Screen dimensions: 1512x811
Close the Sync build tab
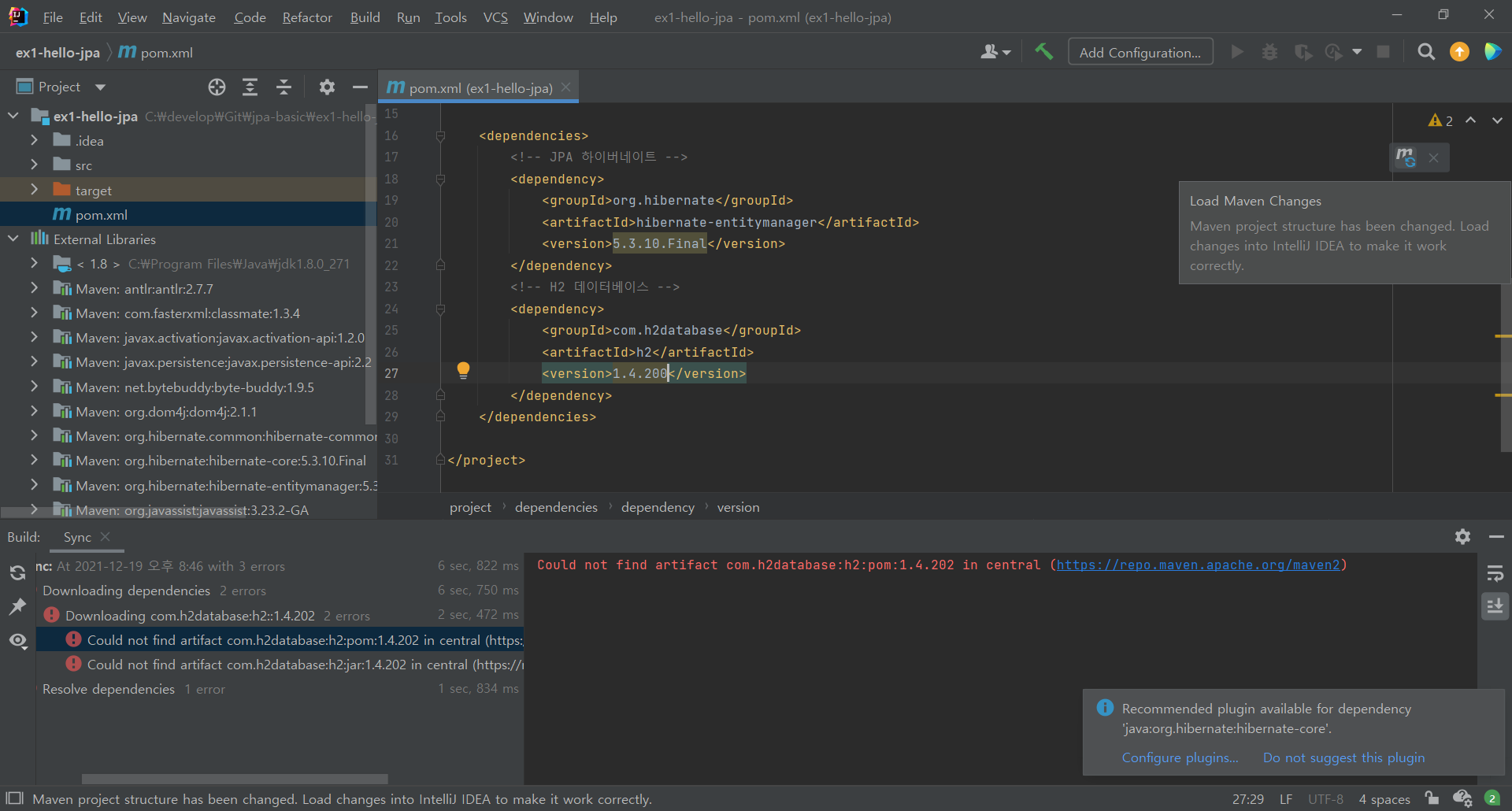pyautogui.click(x=106, y=536)
